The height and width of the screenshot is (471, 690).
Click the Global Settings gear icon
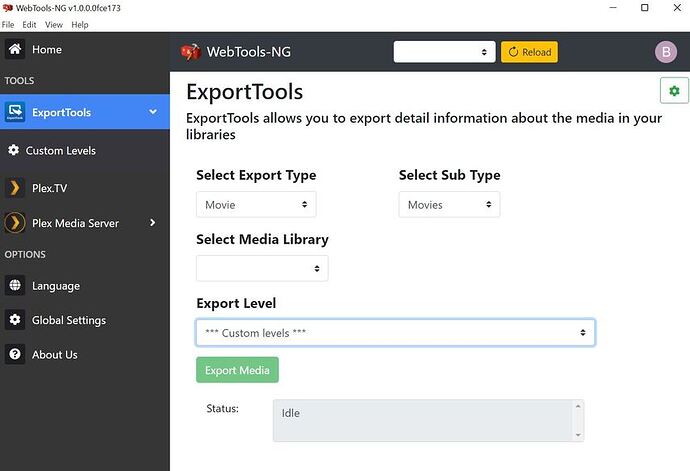click(x=15, y=320)
